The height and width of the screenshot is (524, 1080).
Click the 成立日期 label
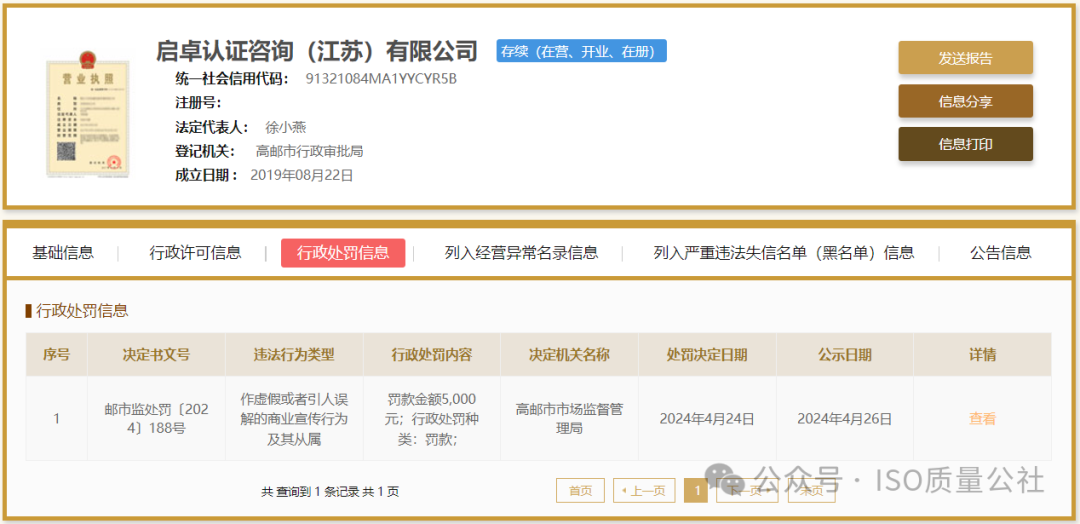pos(207,176)
